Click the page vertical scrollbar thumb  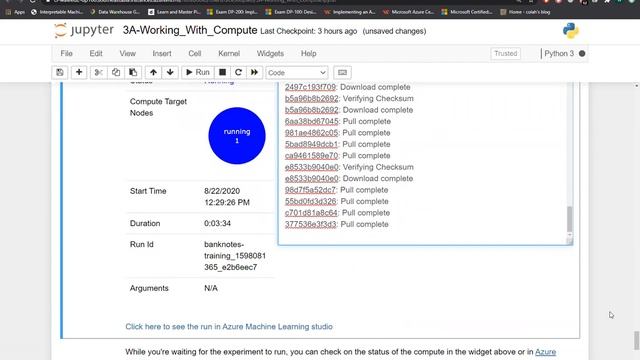[636, 340]
